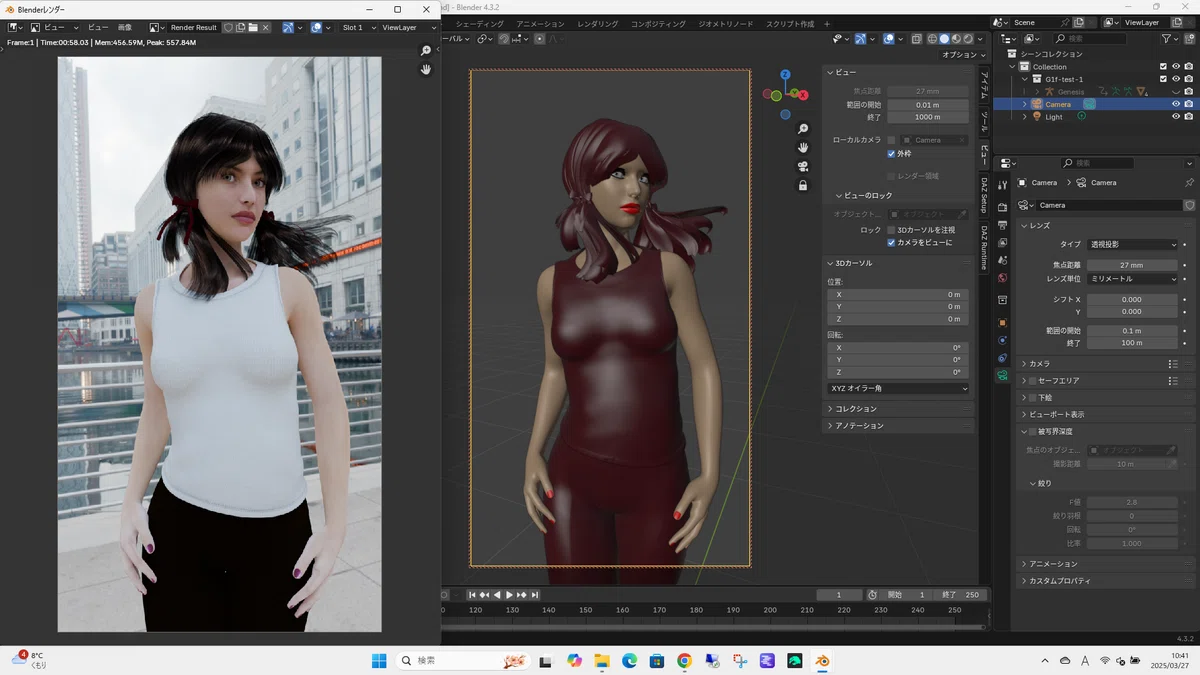1200x675 pixels.
Task: Open オプション dropdown in viewport
Action: click(x=964, y=55)
